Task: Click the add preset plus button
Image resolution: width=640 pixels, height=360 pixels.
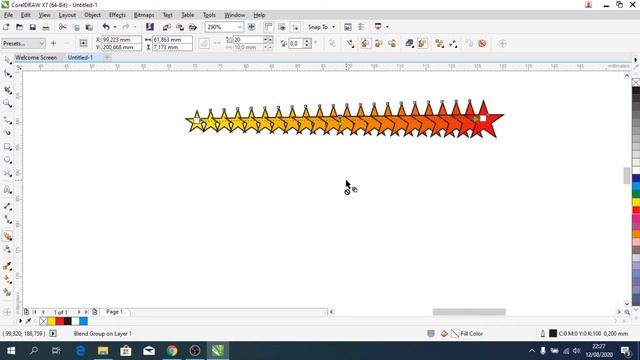Action: [53, 43]
